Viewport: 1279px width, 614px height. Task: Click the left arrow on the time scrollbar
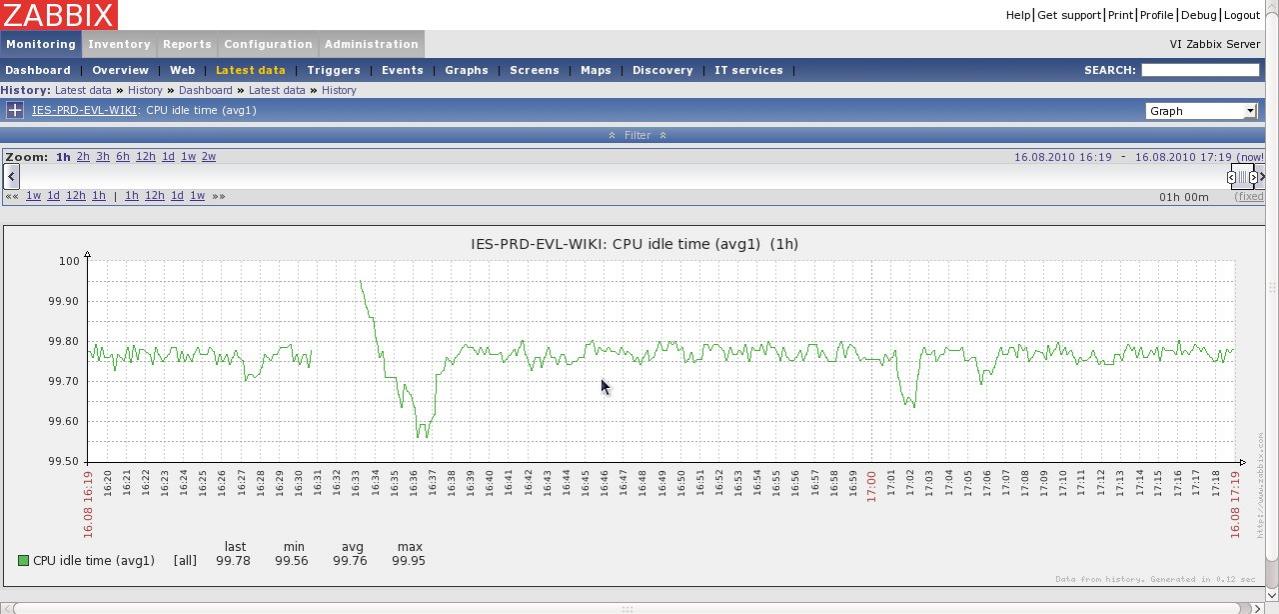[11, 177]
